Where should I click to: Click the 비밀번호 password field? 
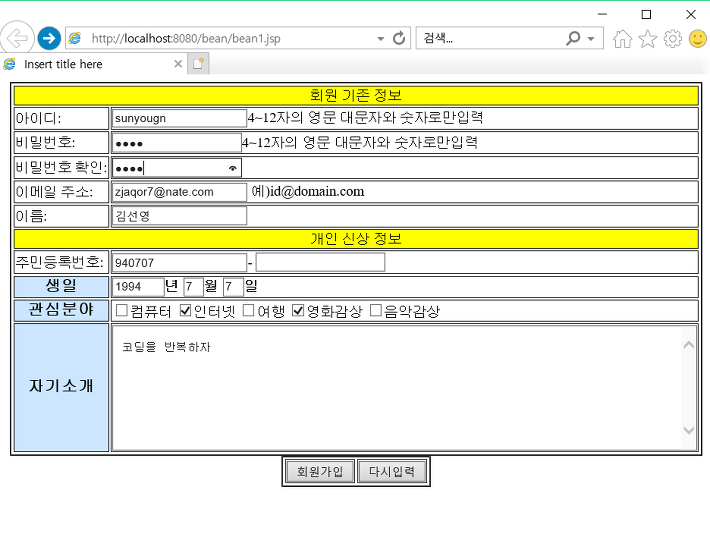(x=177, y=143)
